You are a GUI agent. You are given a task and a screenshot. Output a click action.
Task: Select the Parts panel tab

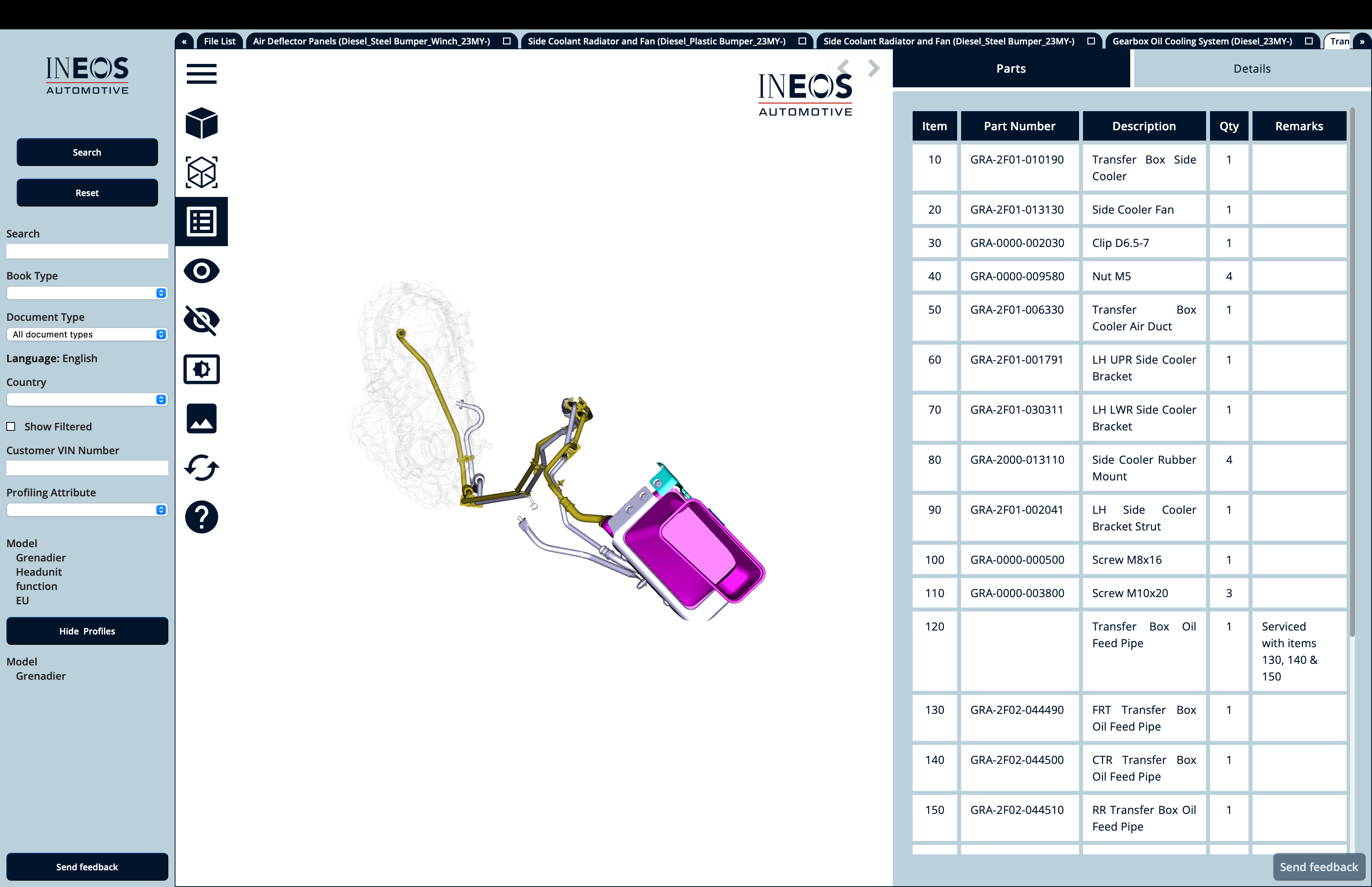coord(1011,69)
